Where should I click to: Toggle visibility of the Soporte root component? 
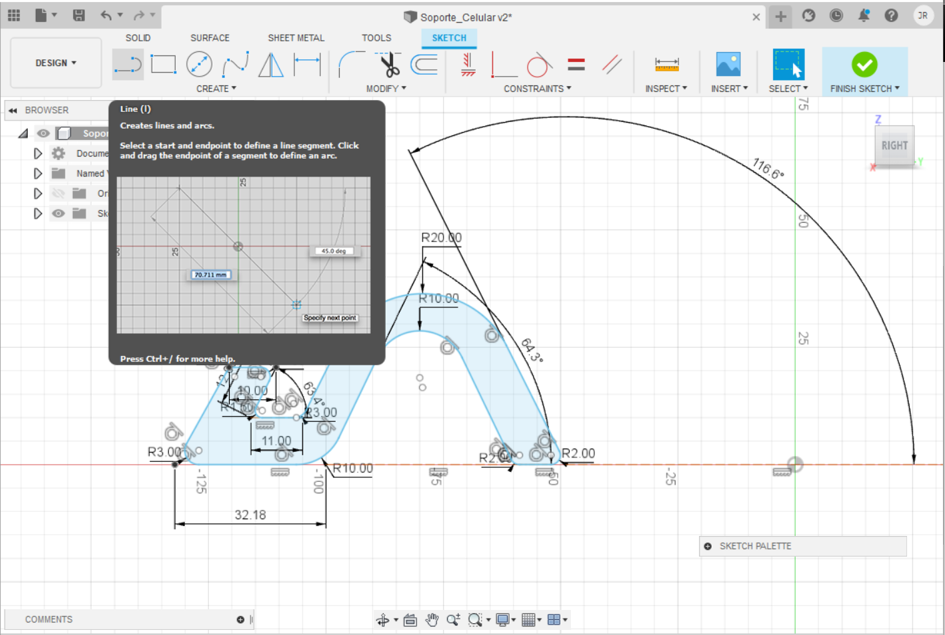pyautogui.click(x=43, y=133)
